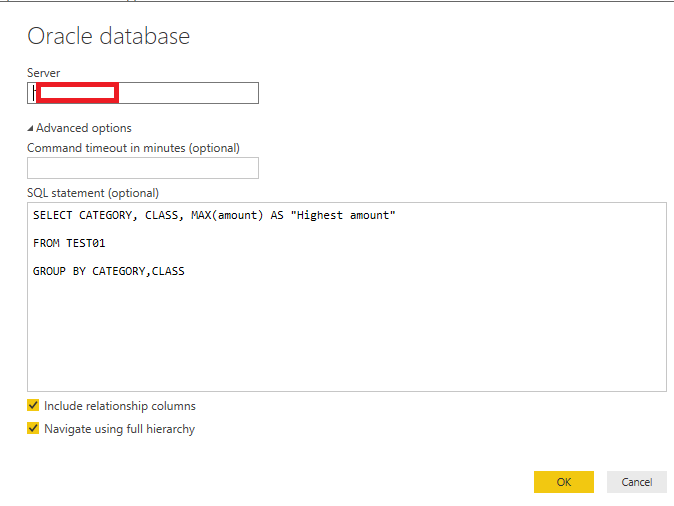Viewport: 674px width, 506px height.
Task: Click the Server input field
Action: [x=143, y=93]
